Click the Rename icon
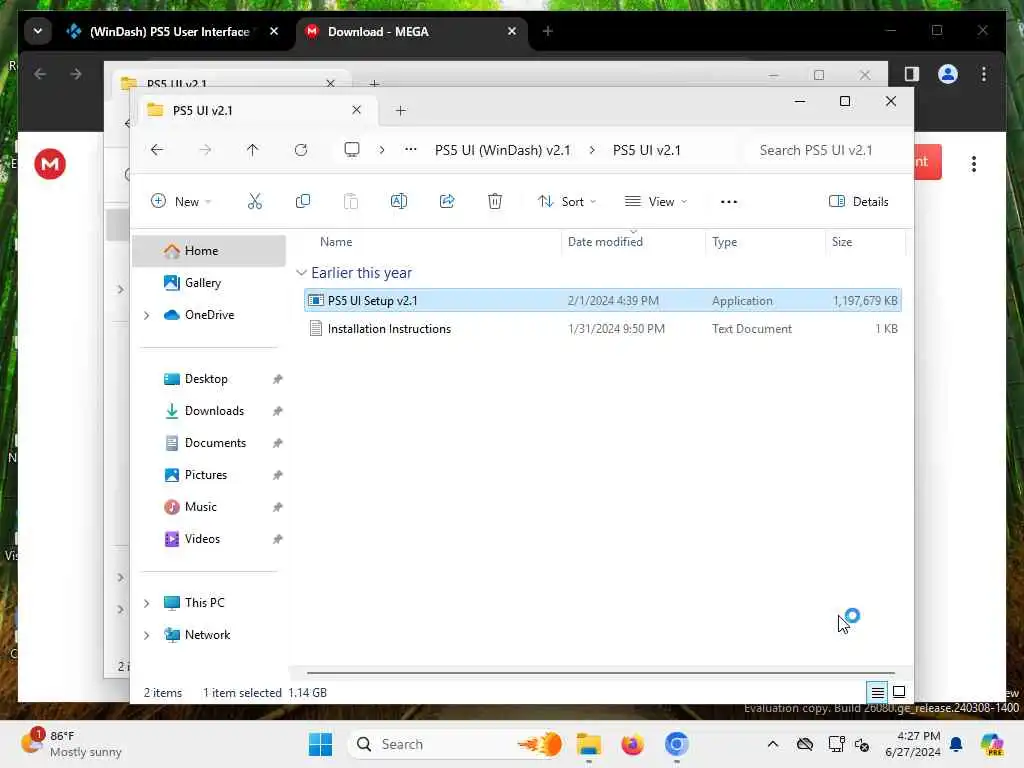This screenshot has width=1024, height=768. point(399,202)
